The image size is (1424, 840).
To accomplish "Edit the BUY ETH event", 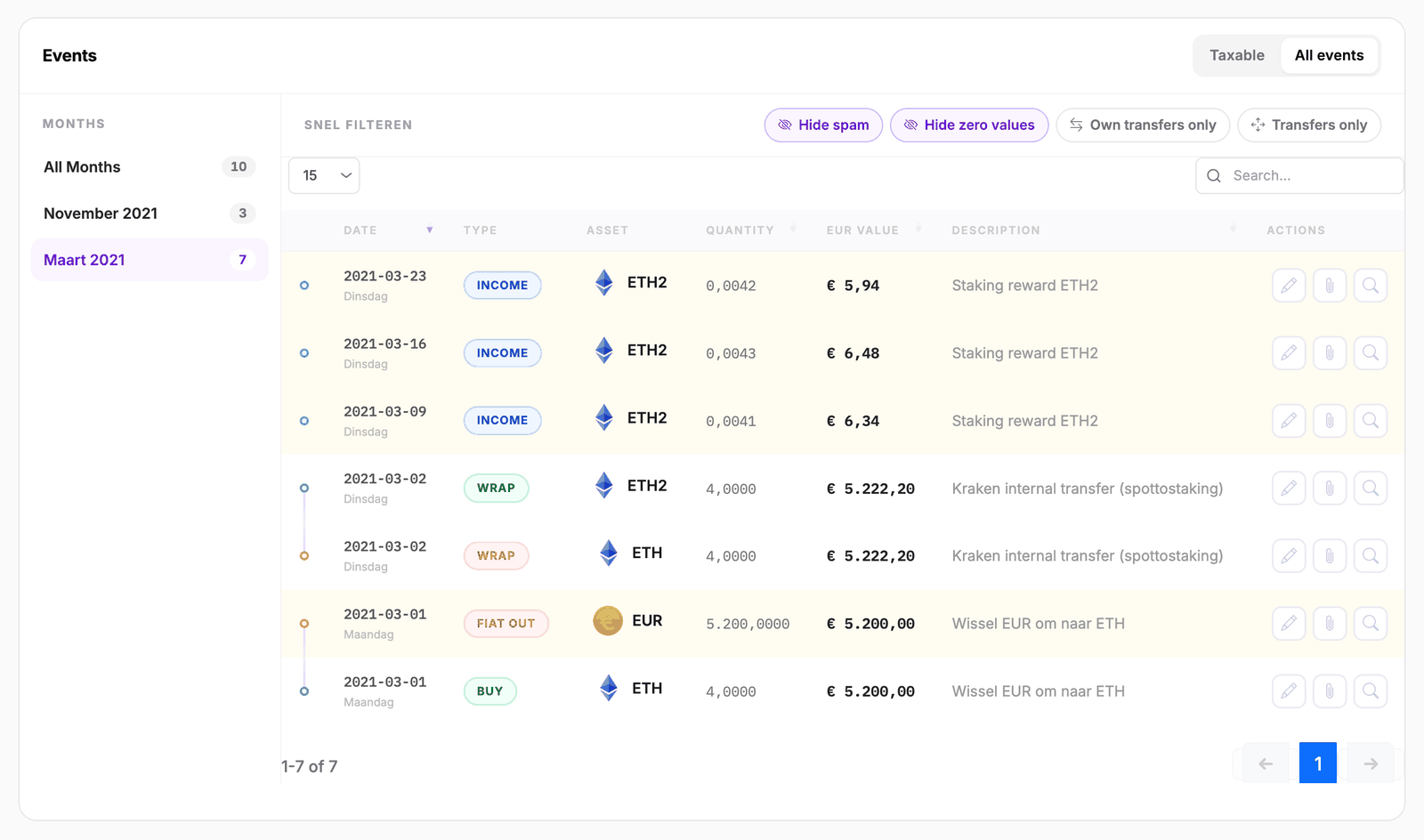I will [1289, 691].
